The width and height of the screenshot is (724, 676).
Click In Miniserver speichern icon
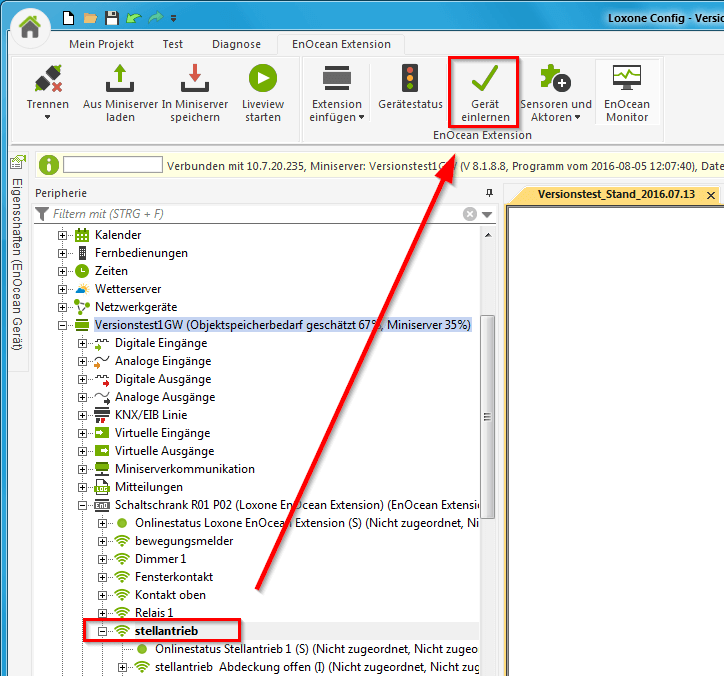pos(194,78)
